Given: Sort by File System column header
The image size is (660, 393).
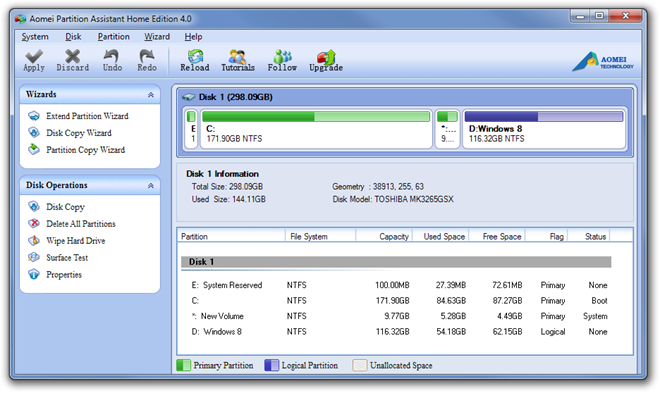Looking at the screenshot, I should click(x=320, y=236).
